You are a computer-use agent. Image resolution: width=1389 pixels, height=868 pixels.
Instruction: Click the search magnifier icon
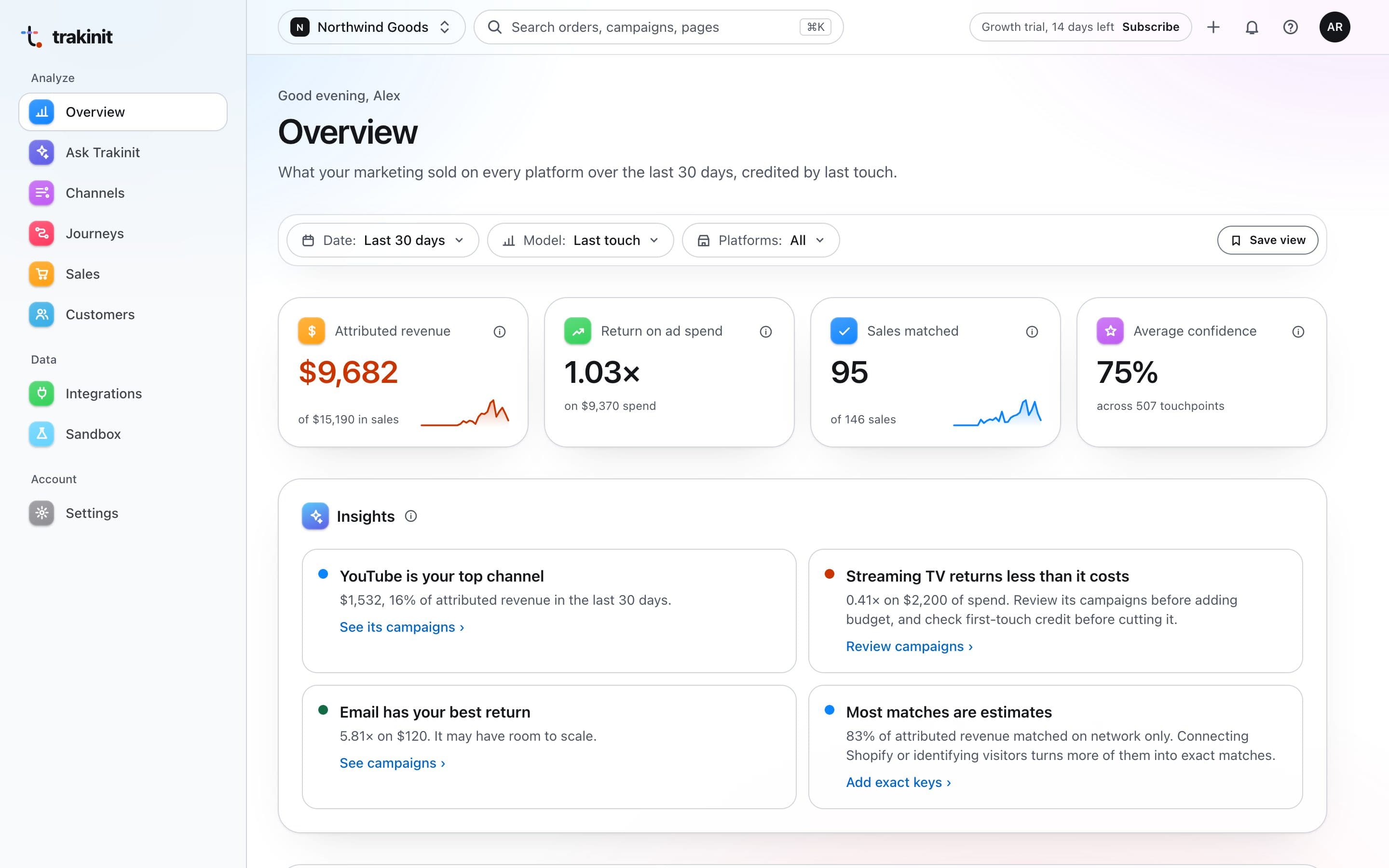(494, 27)
